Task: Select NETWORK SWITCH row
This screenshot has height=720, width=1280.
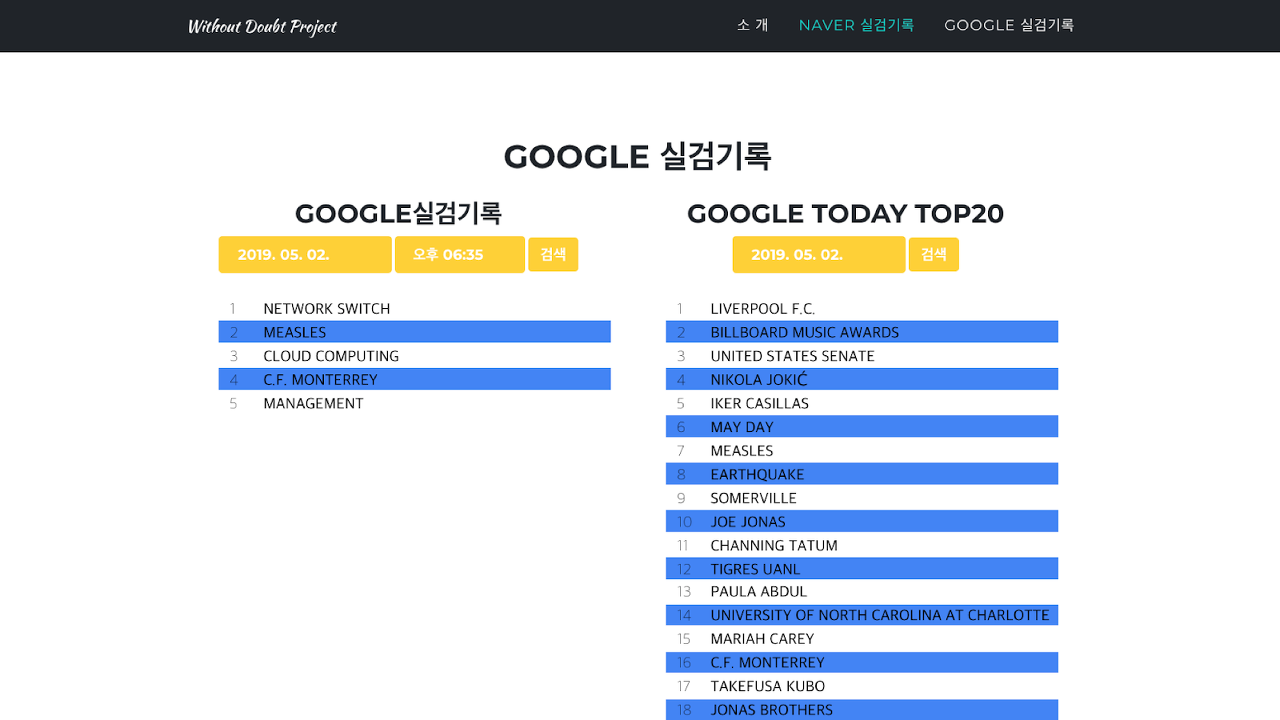Action: click(415, 309)
